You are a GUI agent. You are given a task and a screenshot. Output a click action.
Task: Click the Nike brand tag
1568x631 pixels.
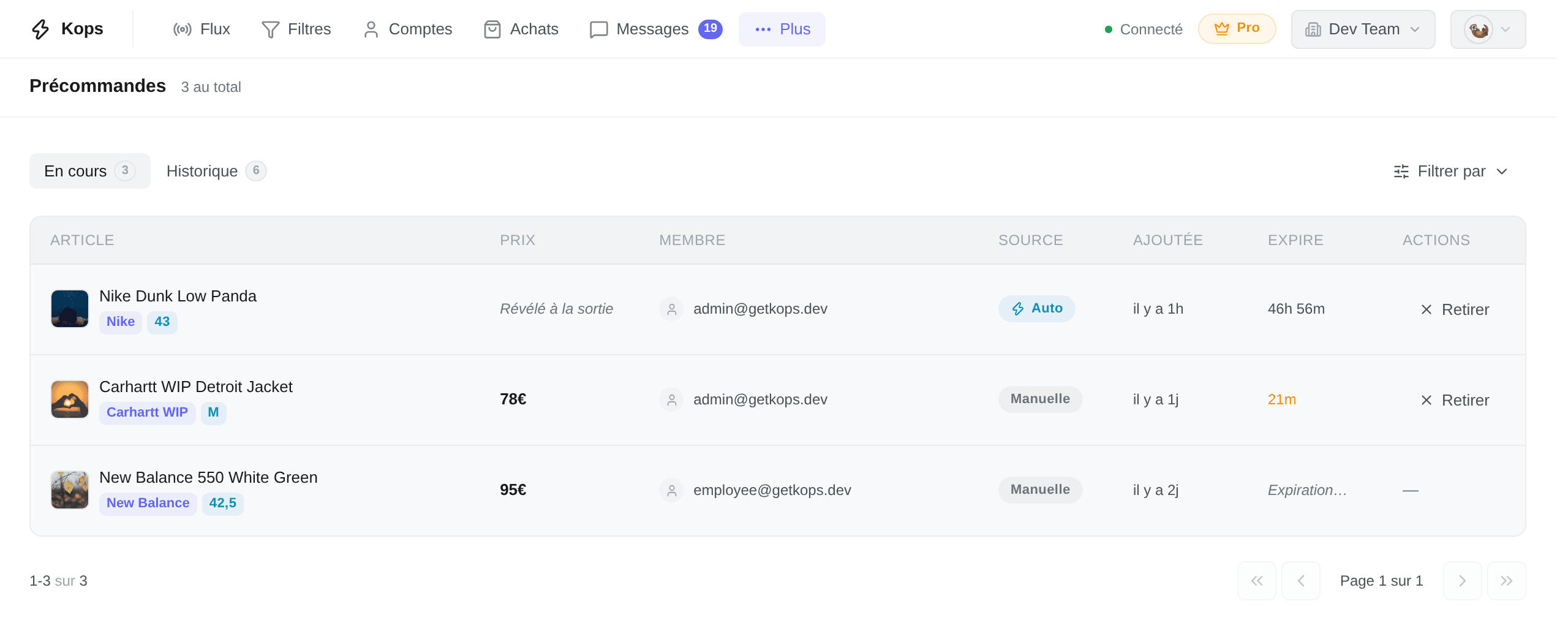(x=121, y=322)
